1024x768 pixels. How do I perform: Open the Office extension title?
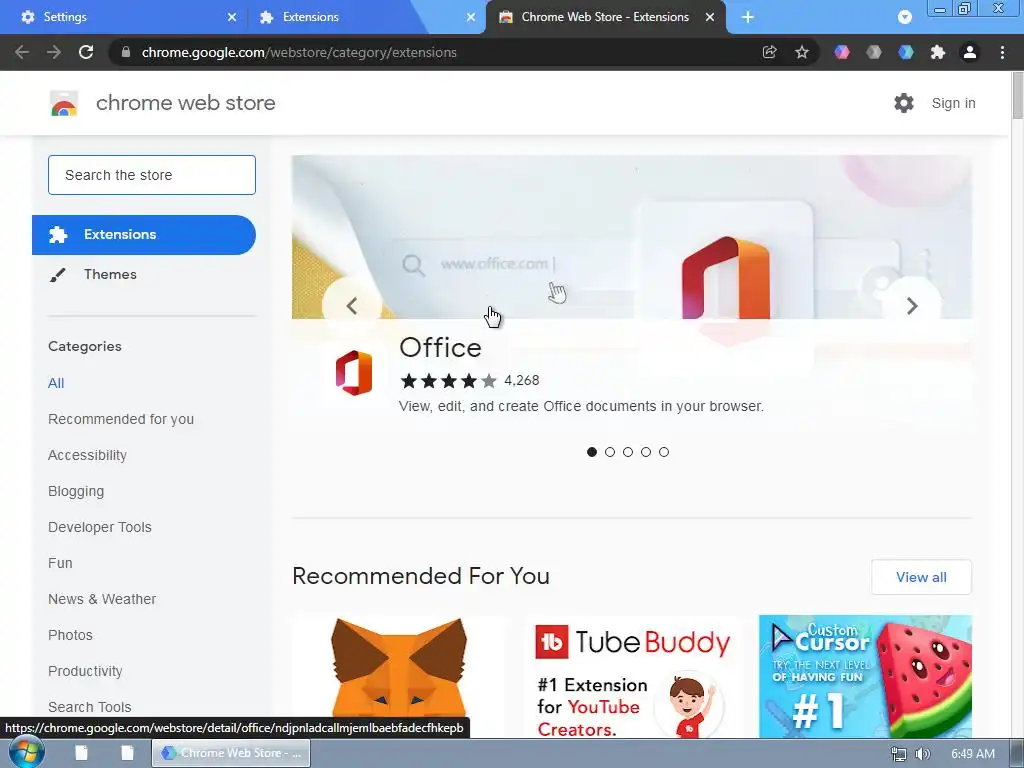pyautogui.click(x=440, y=347)
